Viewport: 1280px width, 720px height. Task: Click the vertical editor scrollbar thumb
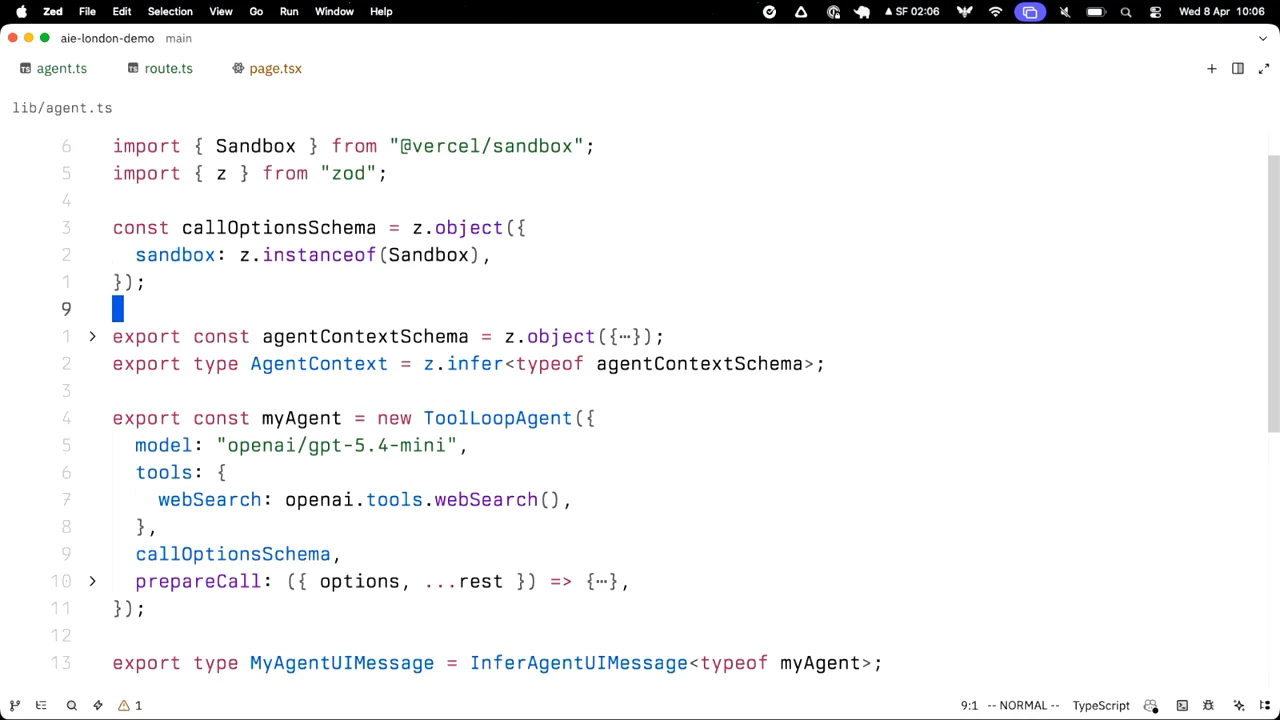tap(1273, 294)
